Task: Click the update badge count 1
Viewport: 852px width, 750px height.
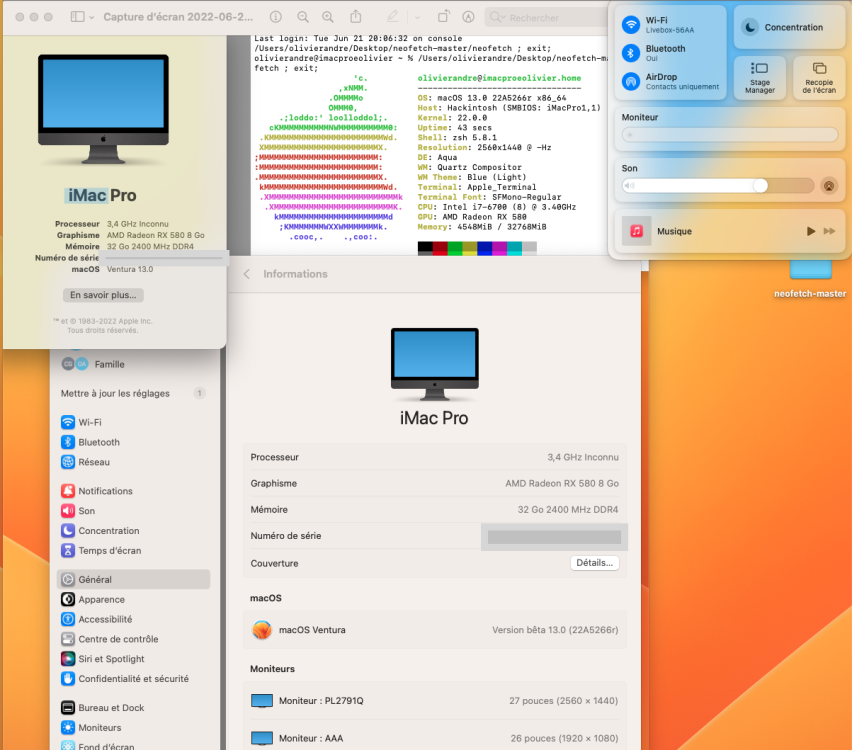Action: [x=199, y=393]
